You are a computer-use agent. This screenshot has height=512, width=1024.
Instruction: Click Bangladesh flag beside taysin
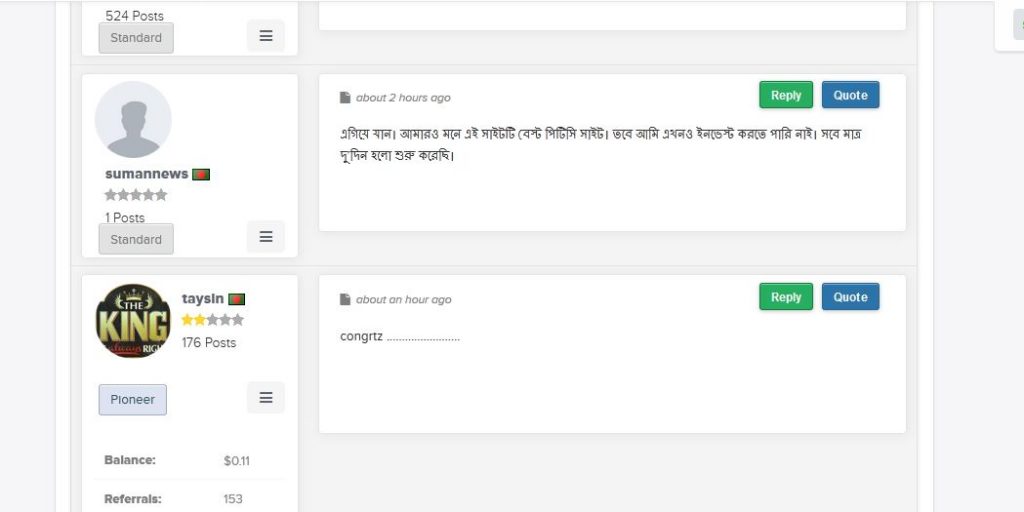pos(237,299)
